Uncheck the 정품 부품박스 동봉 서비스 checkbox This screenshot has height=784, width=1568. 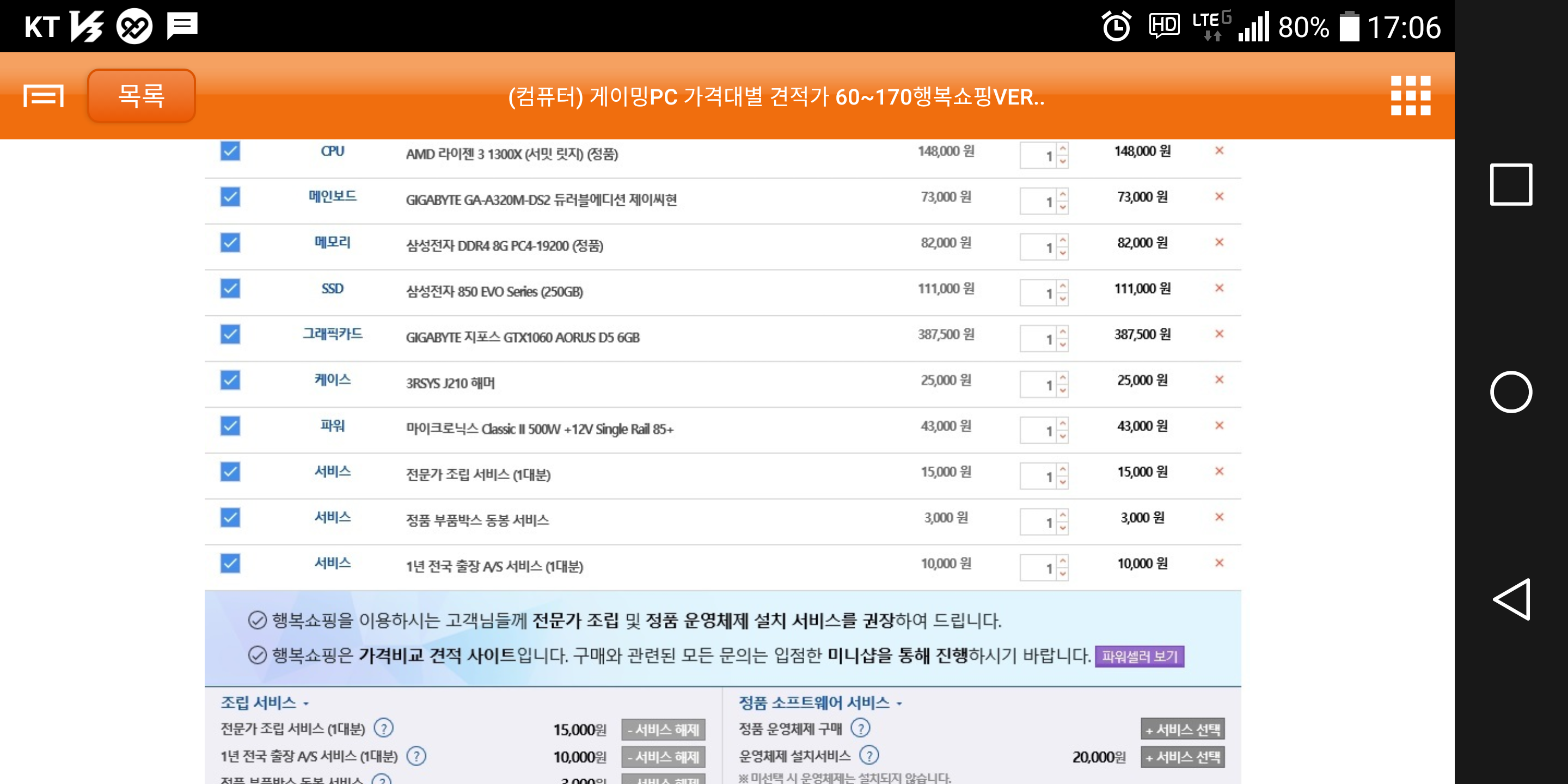[x=230, y=517]
